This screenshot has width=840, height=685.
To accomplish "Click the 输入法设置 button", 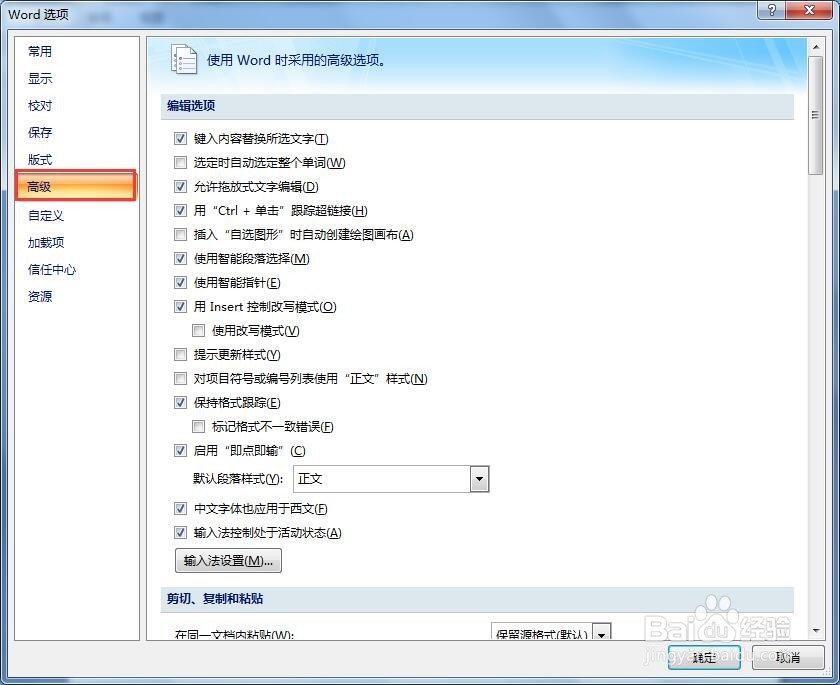I will tap(228, 561).
